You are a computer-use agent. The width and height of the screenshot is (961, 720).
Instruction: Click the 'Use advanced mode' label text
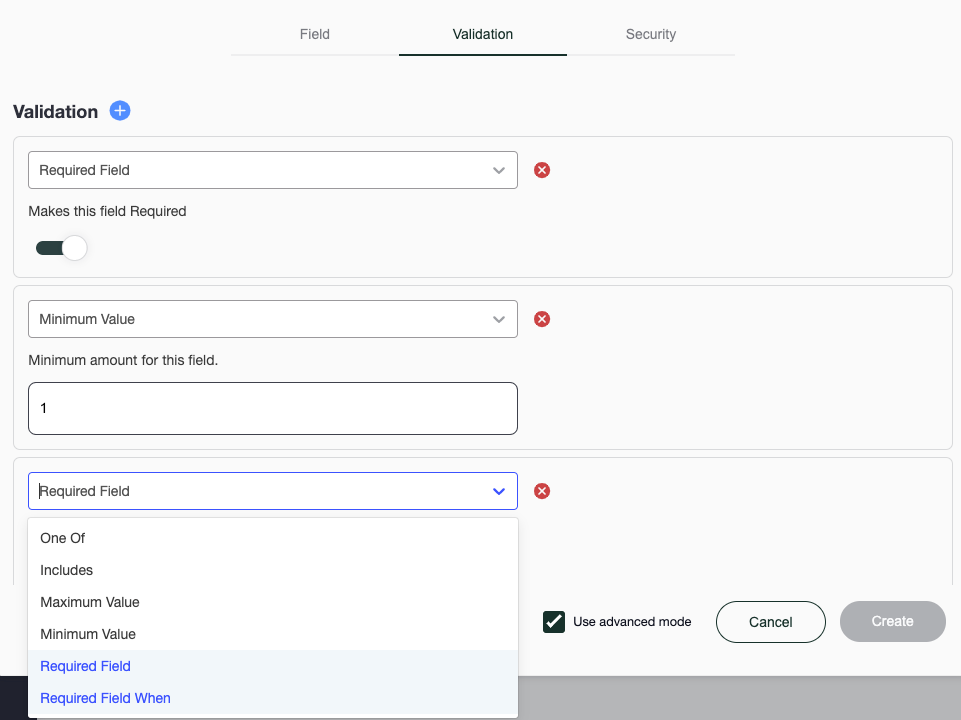[x=632, y=621]
